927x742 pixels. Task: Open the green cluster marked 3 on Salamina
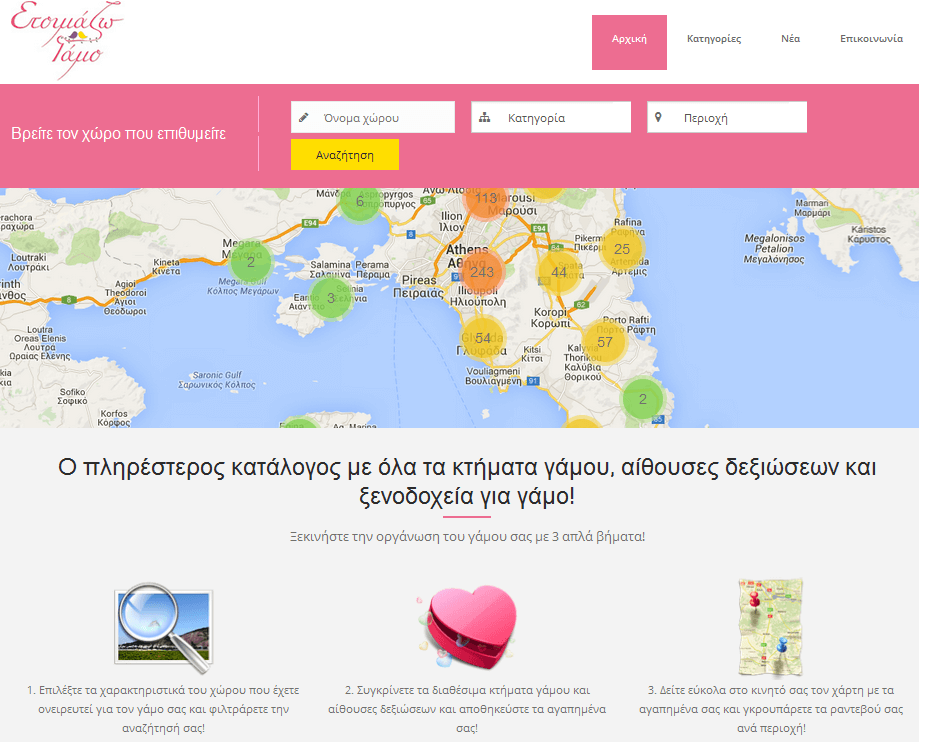pos(330,298)
